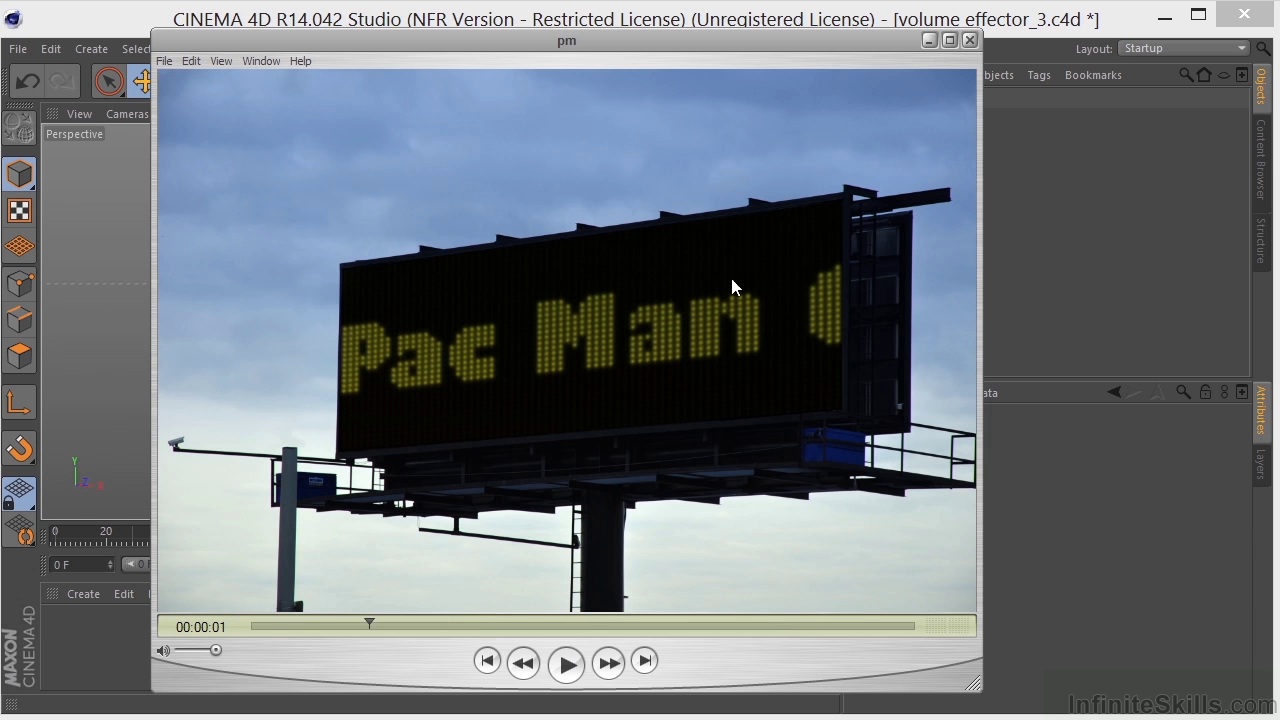1280x720 pixels.
Task: Click the Planar Workplane icon
Action: [19, 530]
